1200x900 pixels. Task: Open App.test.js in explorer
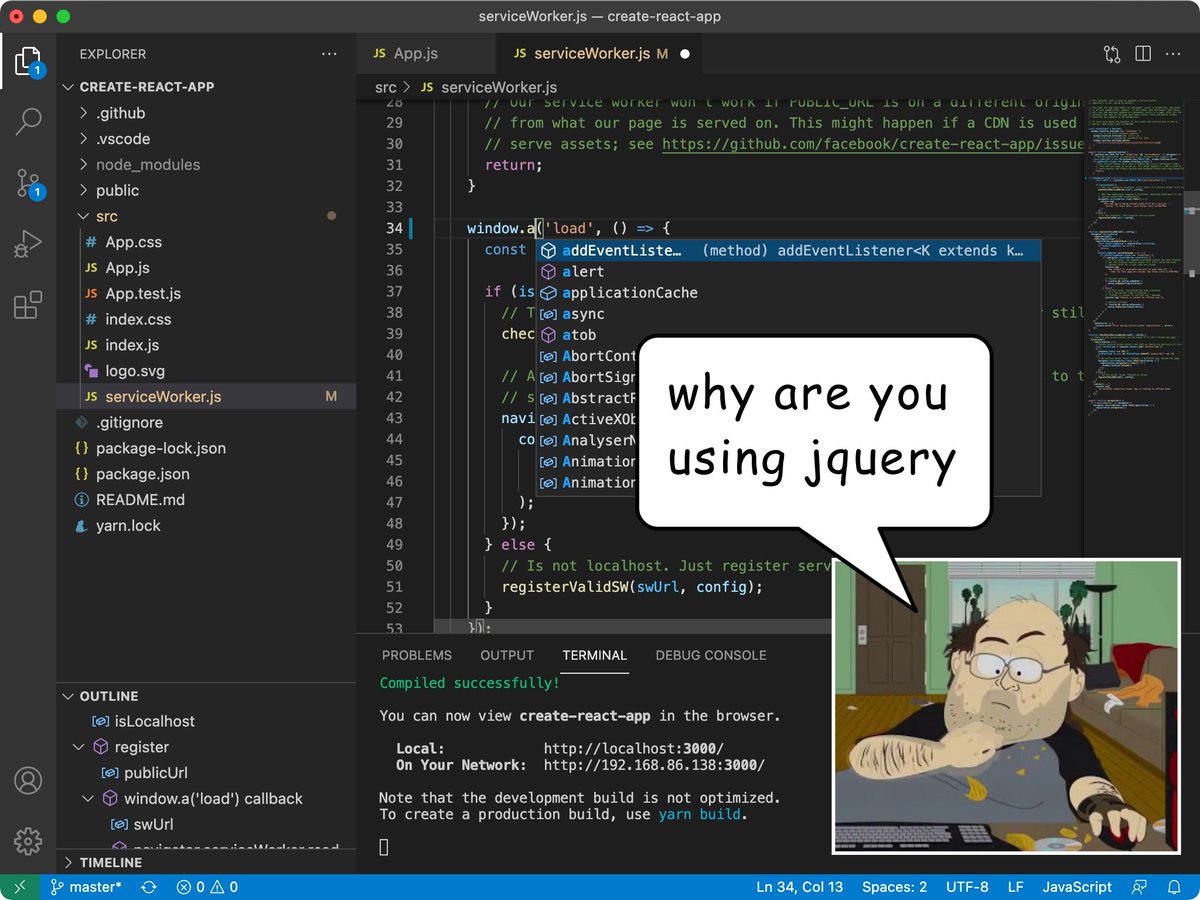coord(206,294)
